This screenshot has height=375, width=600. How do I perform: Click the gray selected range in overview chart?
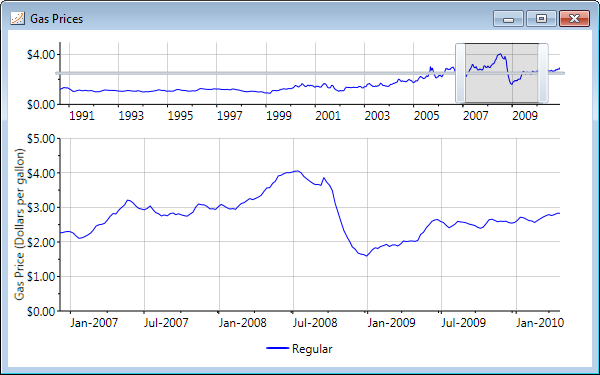coord(502,73)
